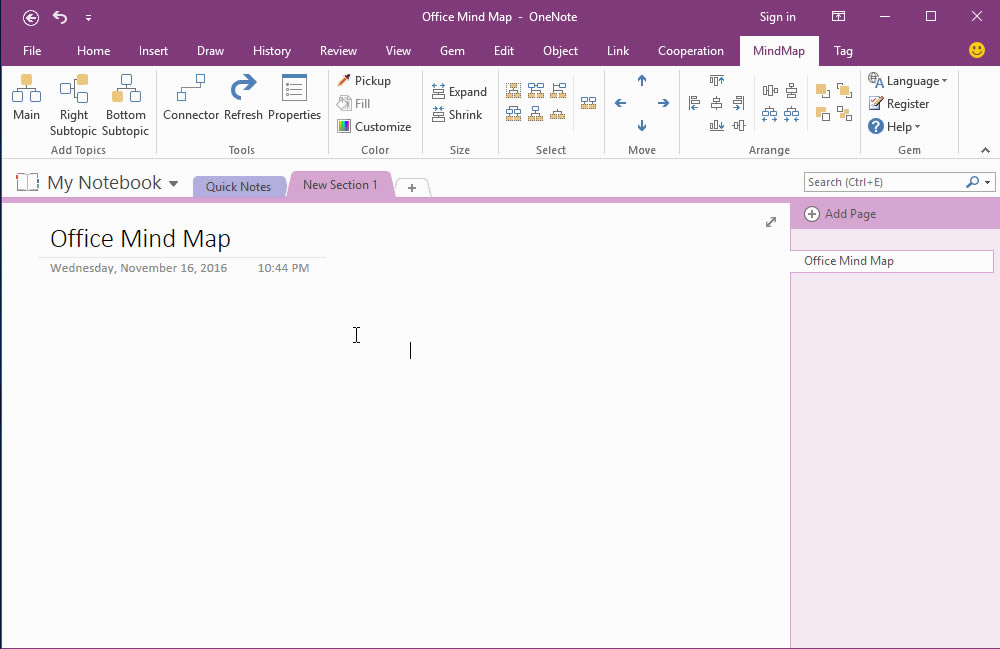Click the move-up arrow in Move group
Image resolution: width=1000 pixels, height=649 pixels.
pyautogui.click(x=641, y=80)
